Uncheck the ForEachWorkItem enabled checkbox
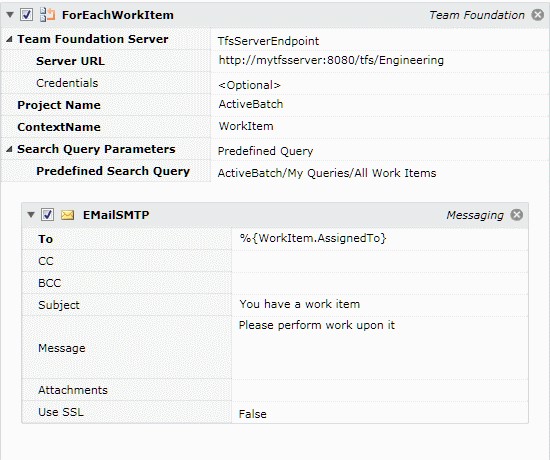The width and height of the screenshot is (550, 460). pos(26,15)
